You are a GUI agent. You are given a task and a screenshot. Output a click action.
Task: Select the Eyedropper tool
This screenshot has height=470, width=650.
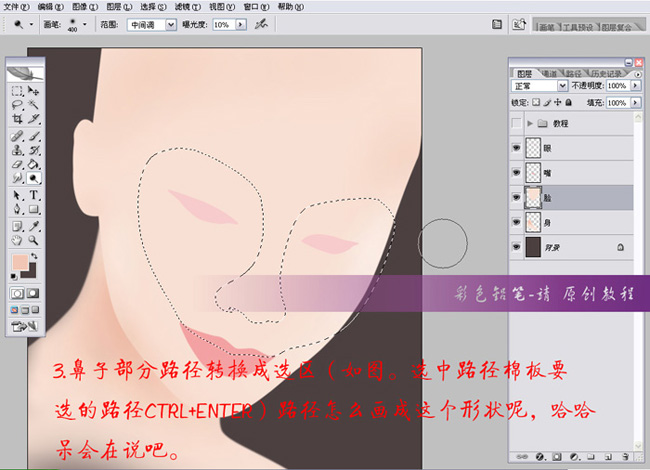[x=34, y=224]
